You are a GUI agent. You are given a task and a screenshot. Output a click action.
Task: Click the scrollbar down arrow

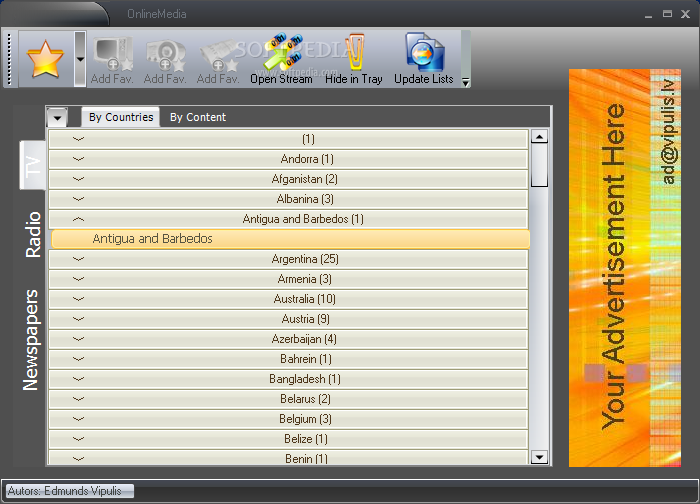(539, 457)
